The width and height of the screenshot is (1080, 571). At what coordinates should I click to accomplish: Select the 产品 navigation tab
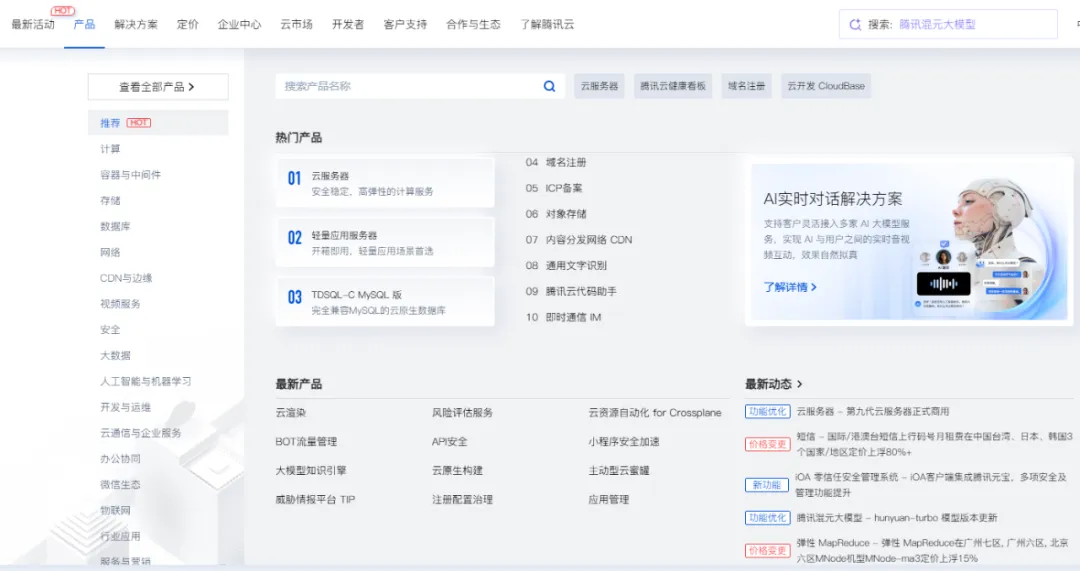click(x=84, y=24)
